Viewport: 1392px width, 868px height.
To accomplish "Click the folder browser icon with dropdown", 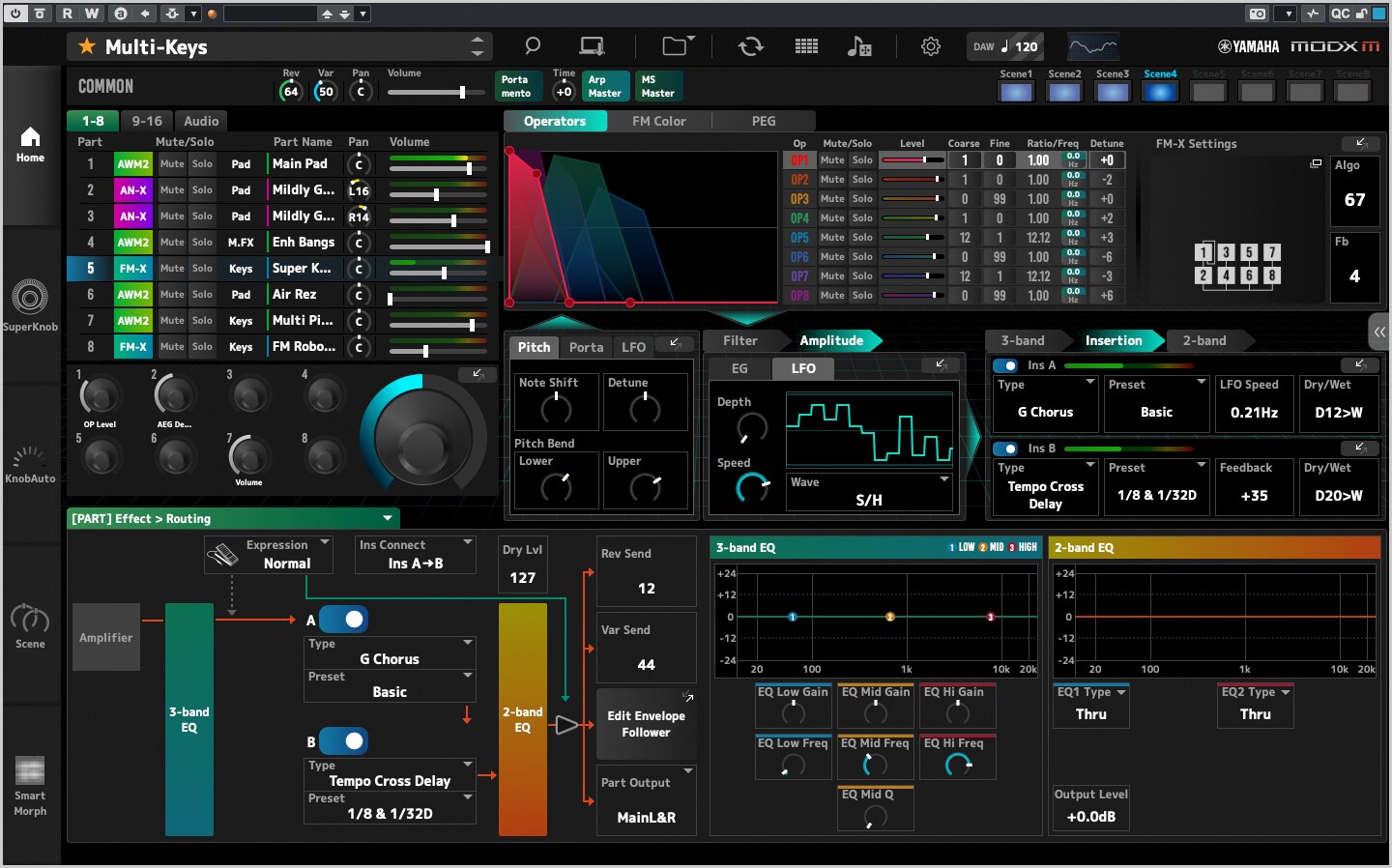I will click(674, 45).
